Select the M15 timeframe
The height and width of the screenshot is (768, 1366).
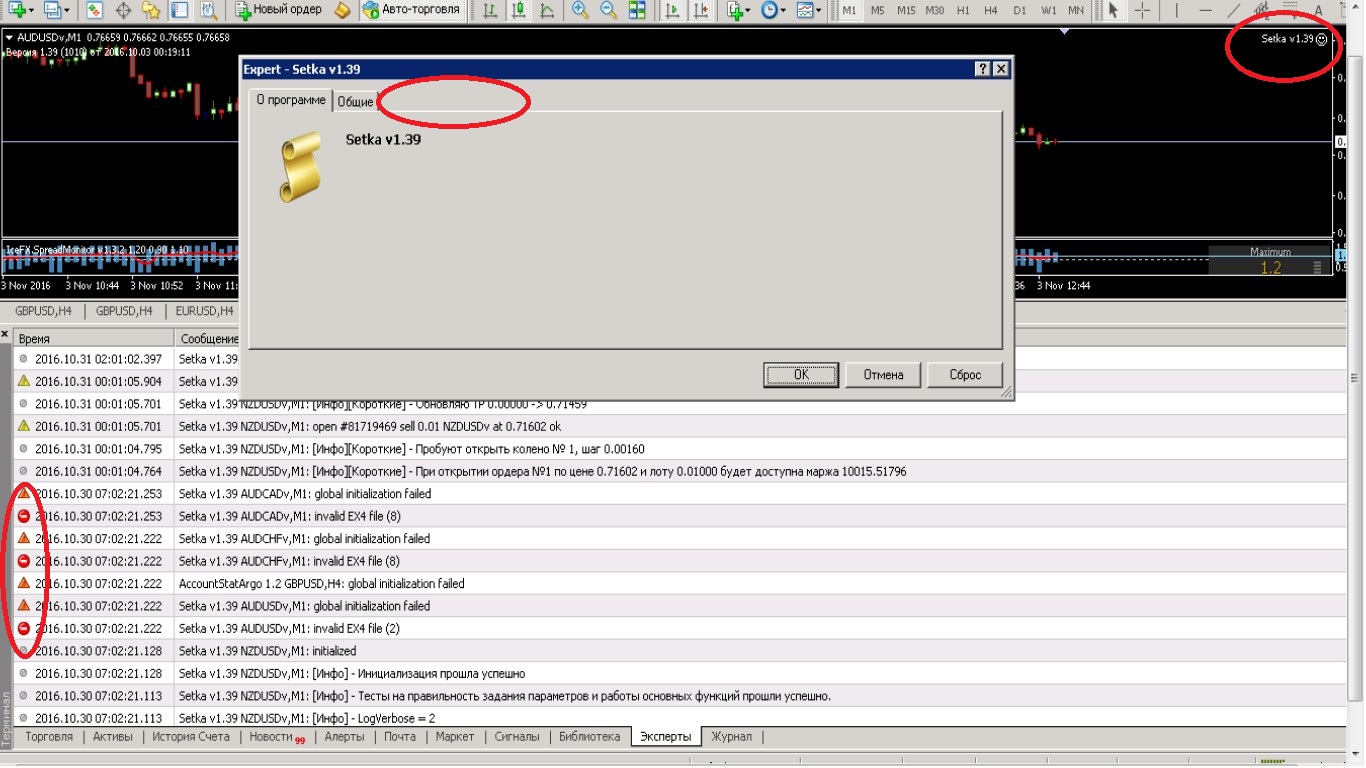(906, 10)
